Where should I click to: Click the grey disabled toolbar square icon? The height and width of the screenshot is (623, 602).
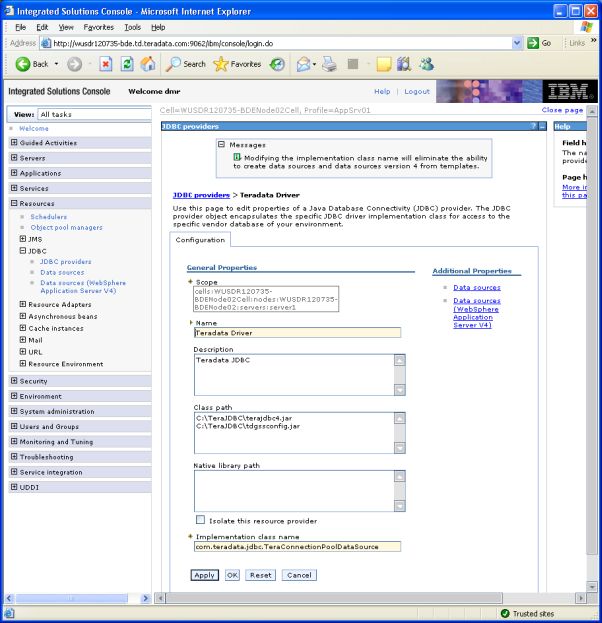353,64
